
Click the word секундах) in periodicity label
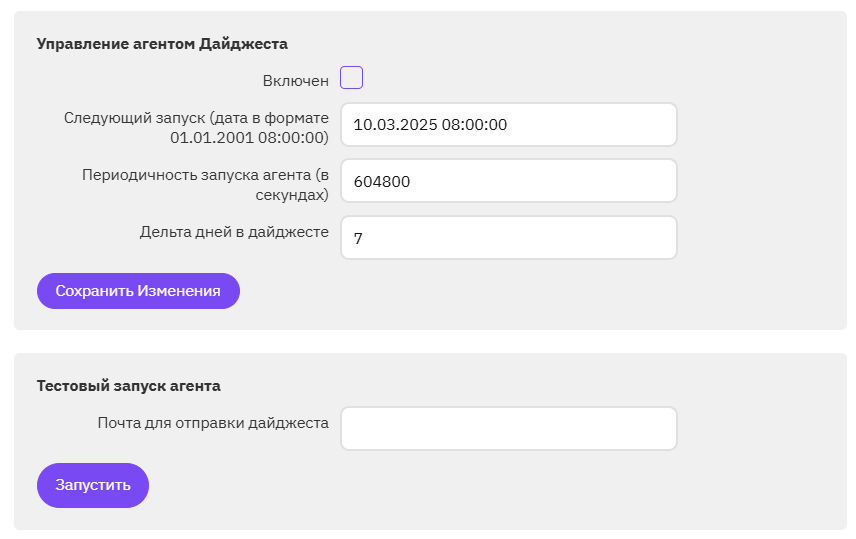pos(292,195)
